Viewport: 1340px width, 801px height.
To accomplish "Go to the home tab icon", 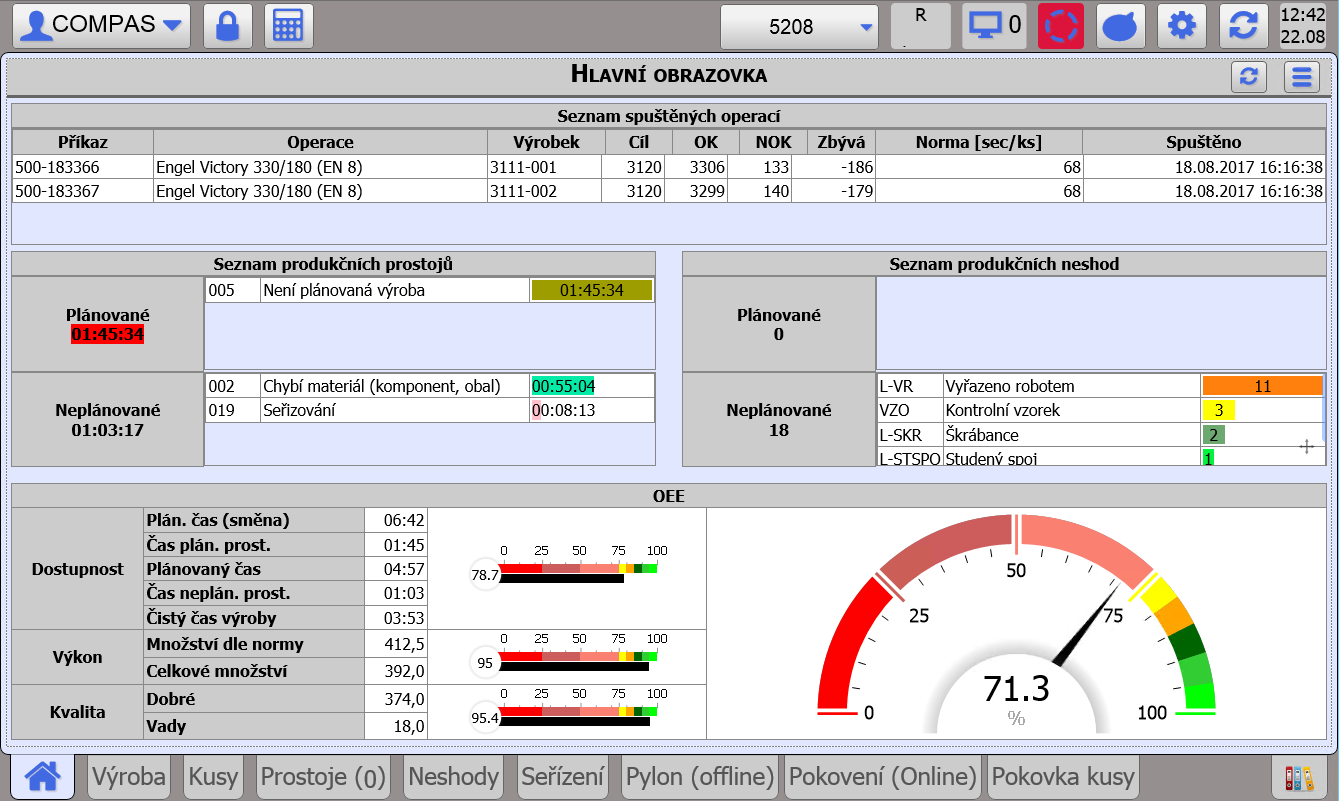I will coord(43,776).
